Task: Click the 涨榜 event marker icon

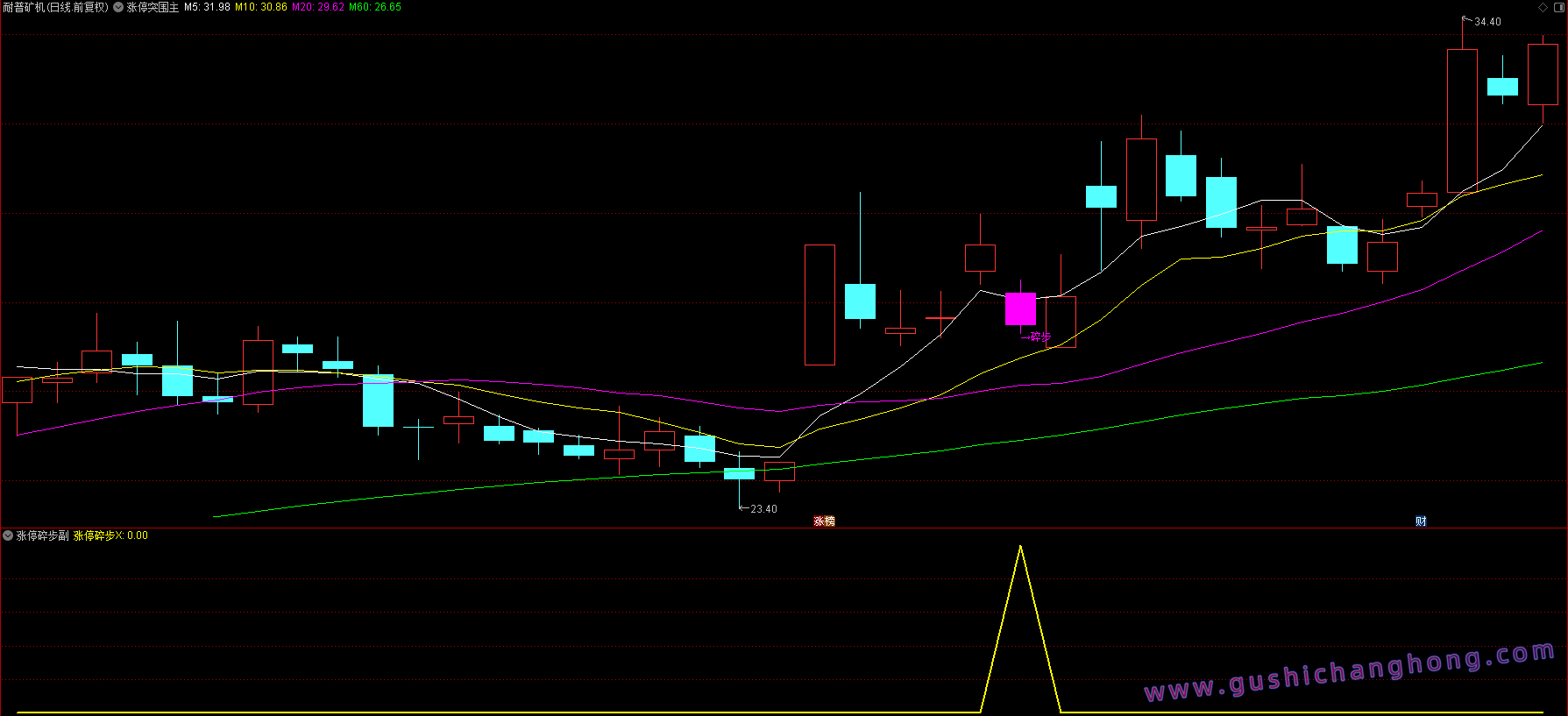Action: tap(824, 521)
